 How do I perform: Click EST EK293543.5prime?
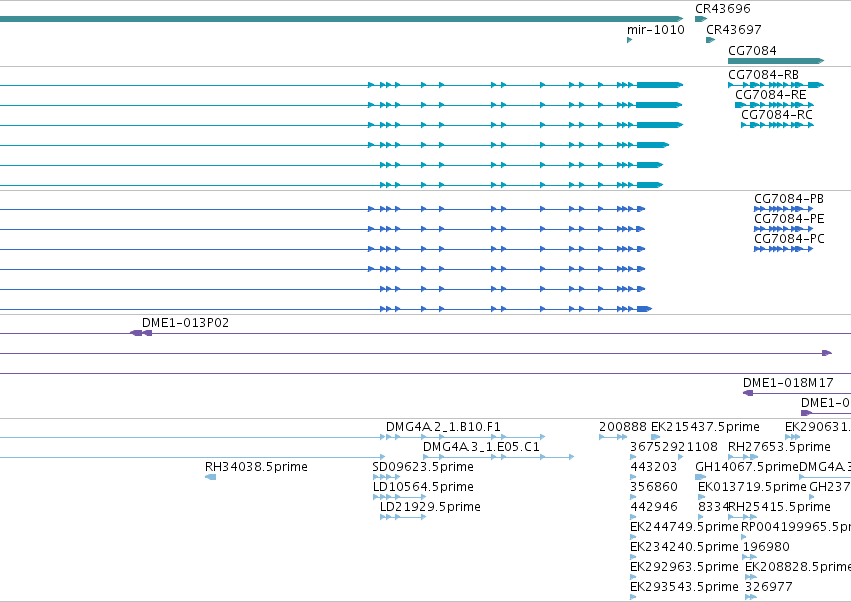point(633,597)
